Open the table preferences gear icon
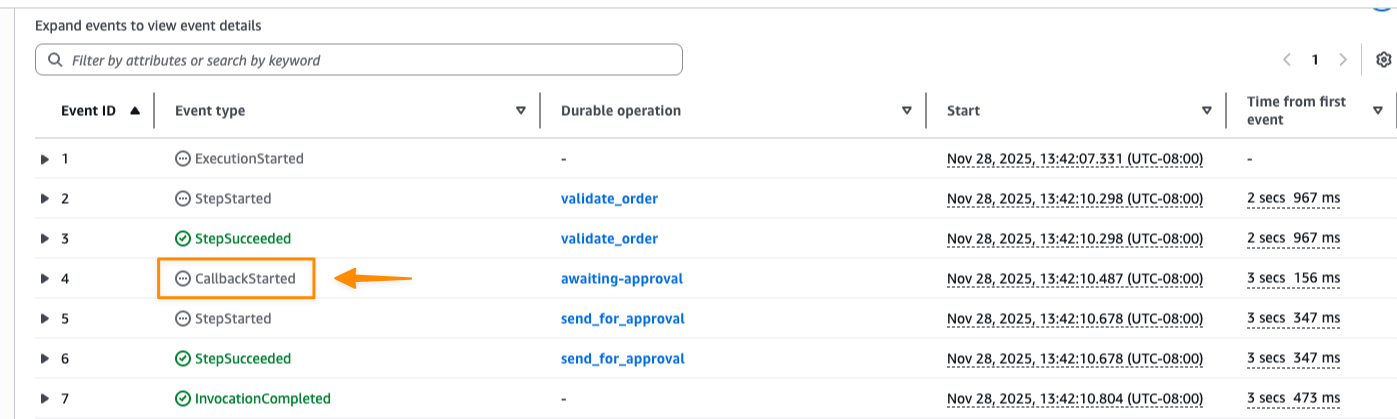Viewport: 1397px width, 419px height. coord(1384,60)
